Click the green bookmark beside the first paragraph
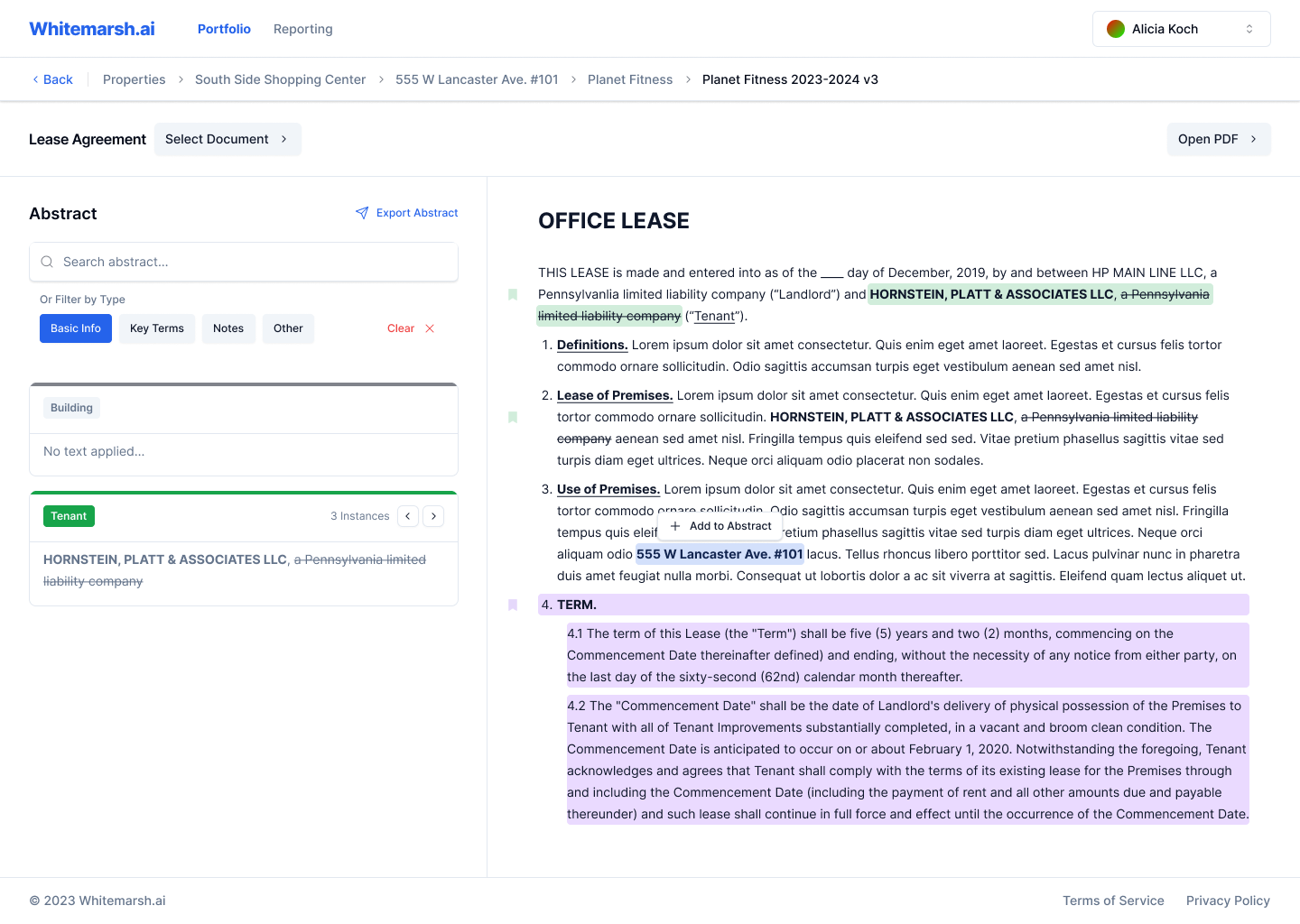 (513, 294)
